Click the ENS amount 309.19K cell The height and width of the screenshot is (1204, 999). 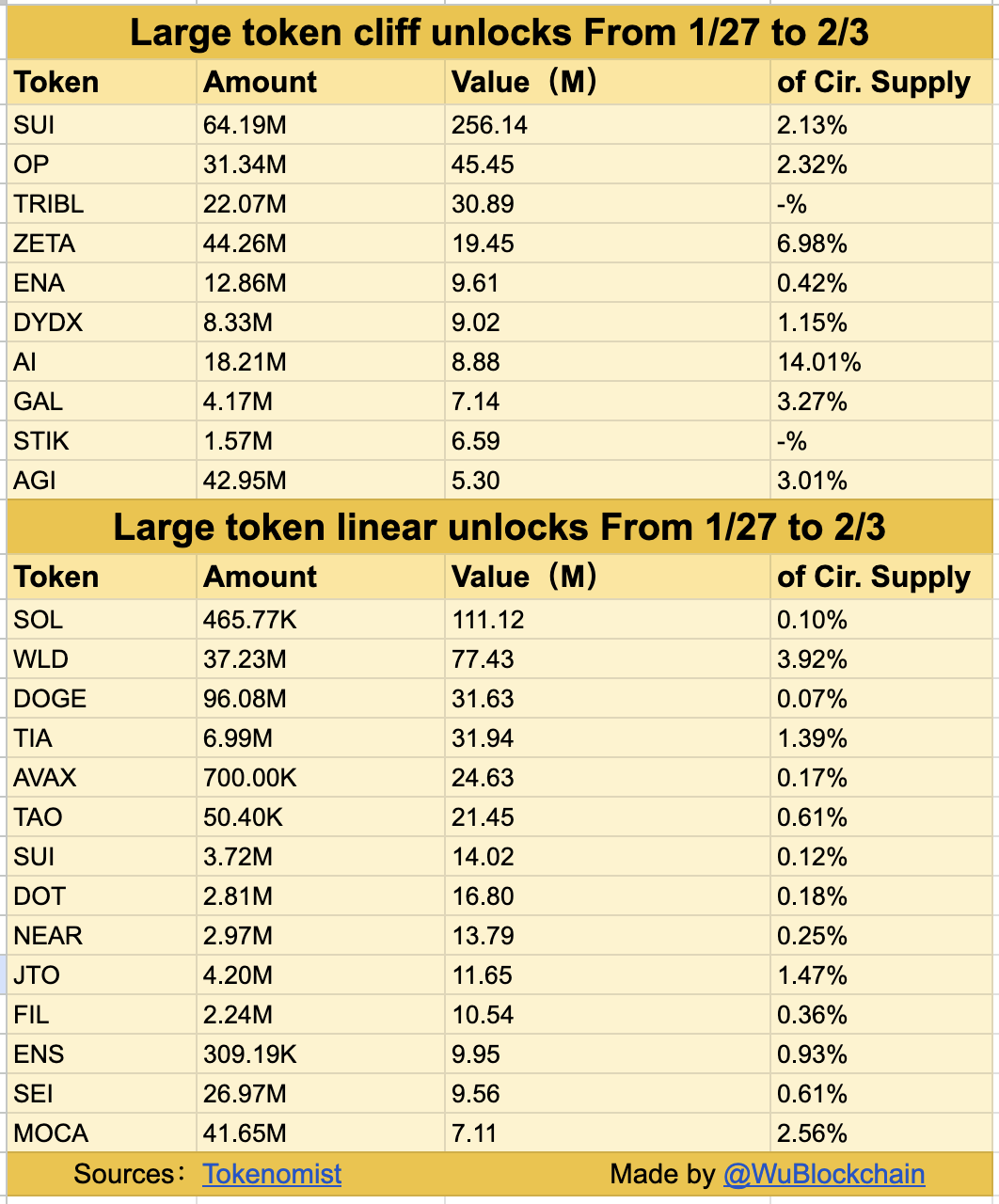pos(250,1054)
